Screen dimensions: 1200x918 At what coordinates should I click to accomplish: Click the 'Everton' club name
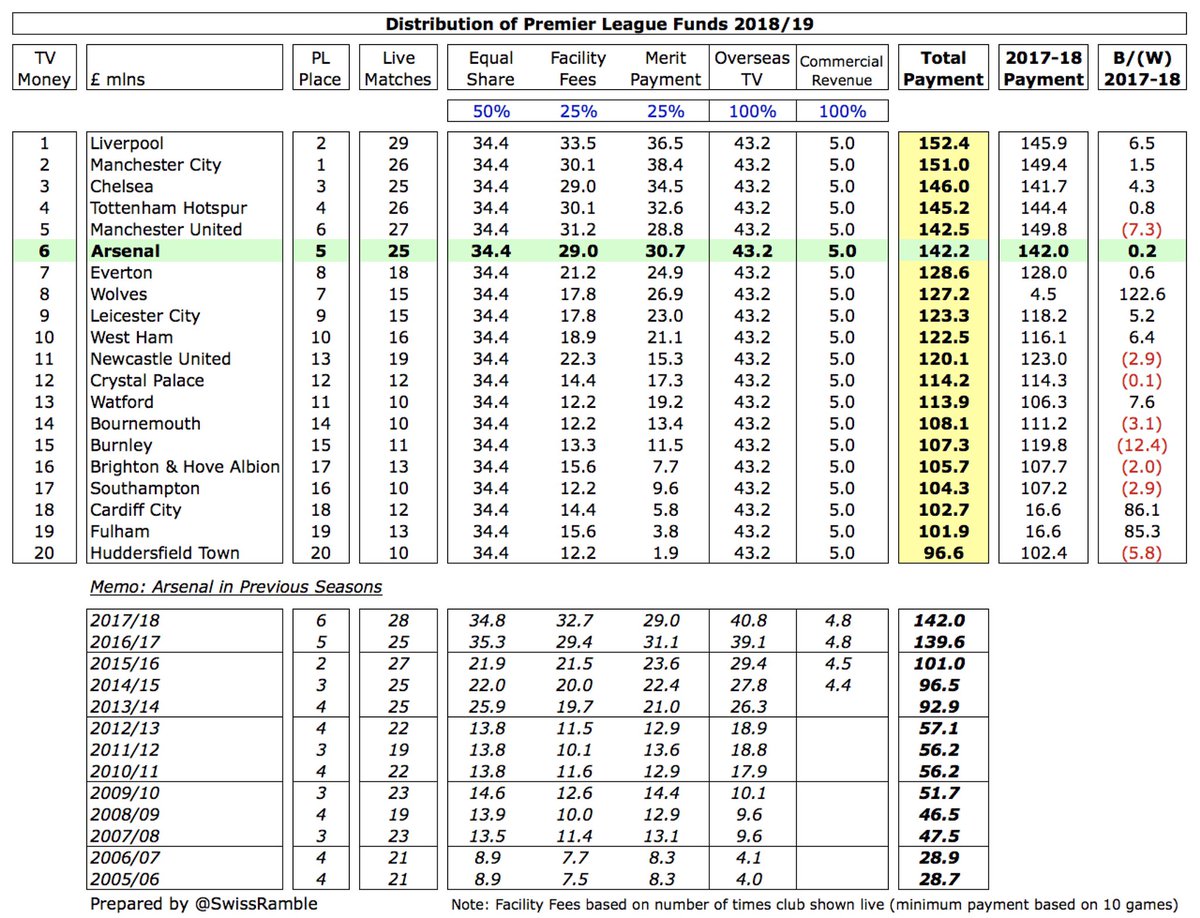[120, 272]
